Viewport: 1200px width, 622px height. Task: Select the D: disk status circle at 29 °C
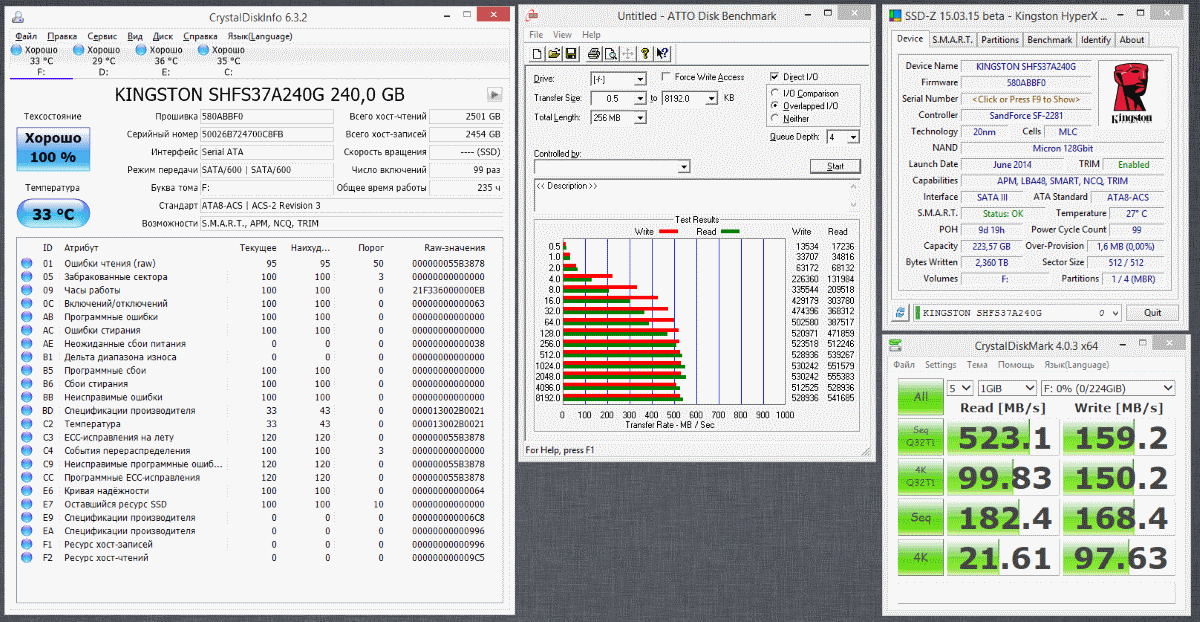(79, 50)
